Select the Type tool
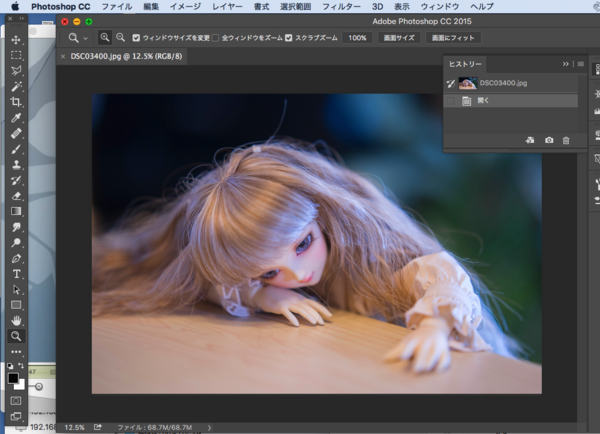Viewport: 600px width, 434px height. point(16,274)
